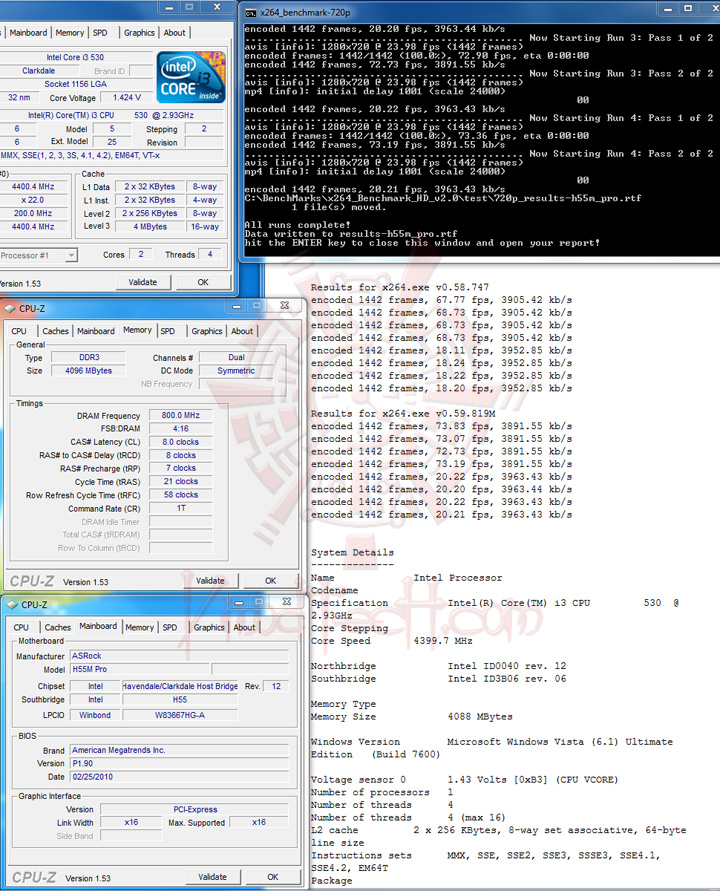Click BIOS brand American Megatrends Inc.
Viewport: 720px width, 891px height.
click(x=179, y=750)
